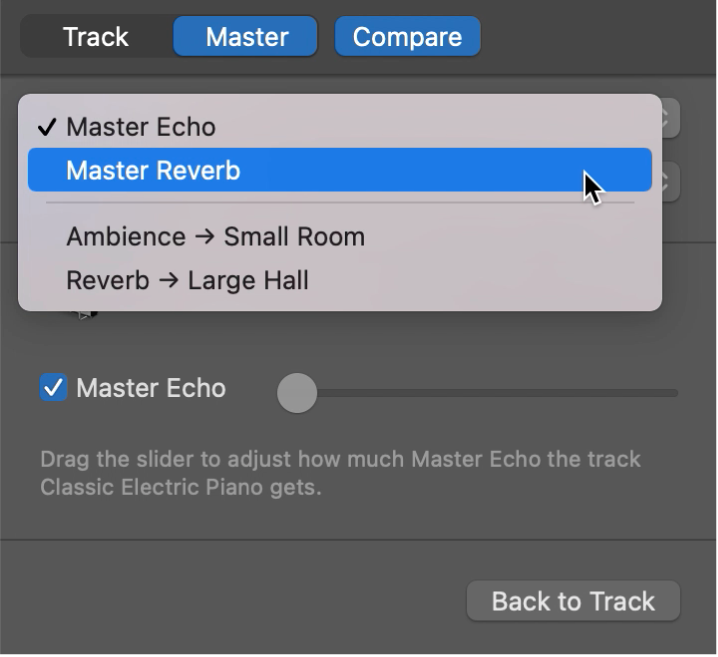
Task: Click the Master Echo slider help text
Action: coord(340,474)
